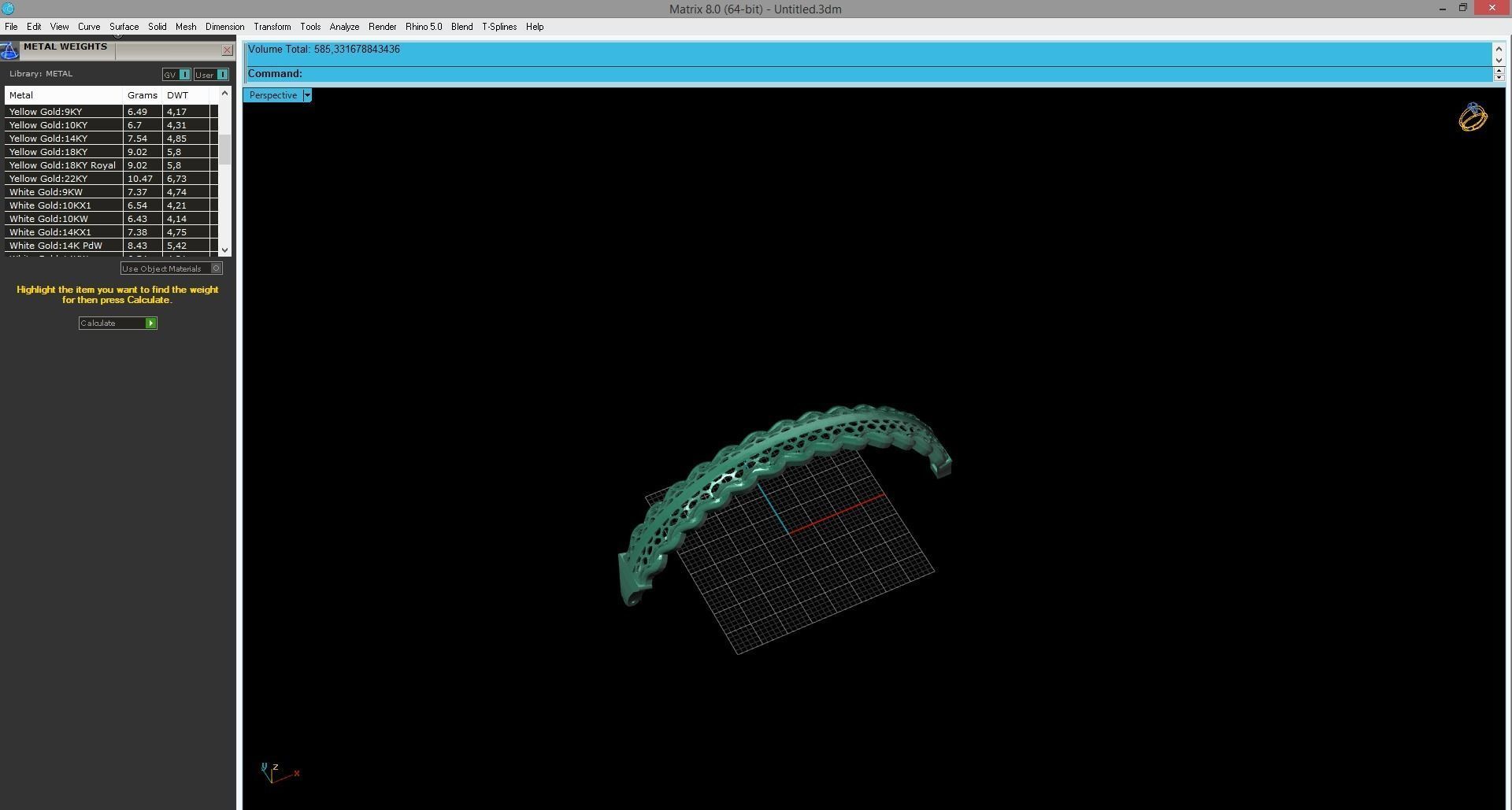
Task: Minimize the Matrix window
Action: (1443, 9)
